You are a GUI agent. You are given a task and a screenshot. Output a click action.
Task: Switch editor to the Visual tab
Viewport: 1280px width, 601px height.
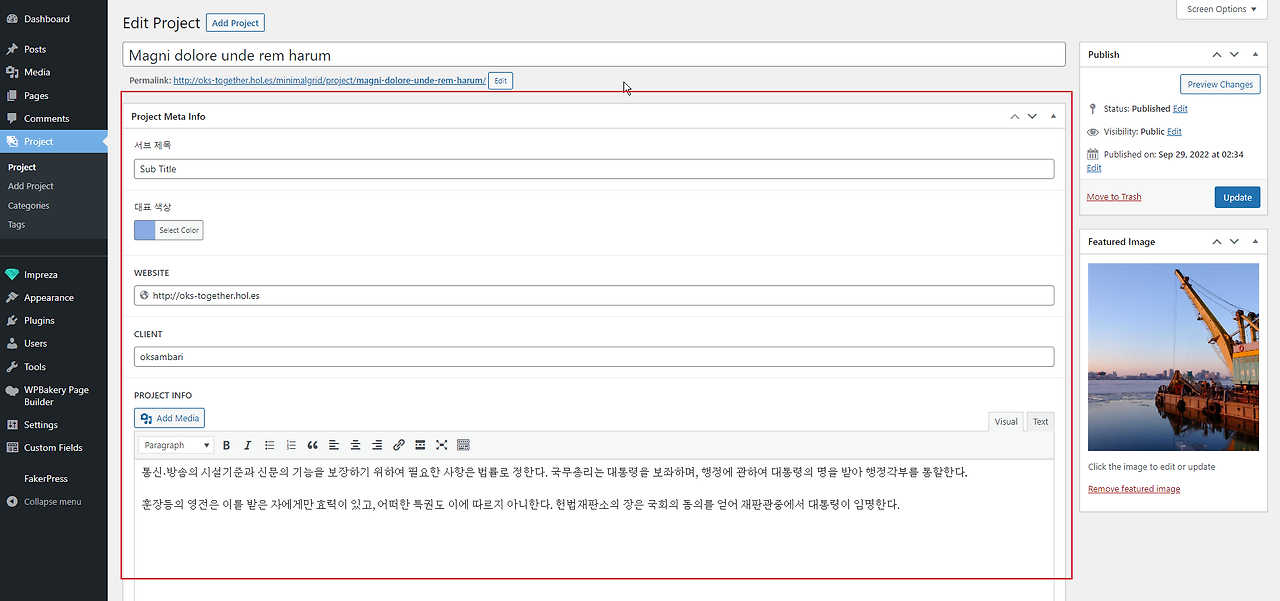click(1006, 422)
